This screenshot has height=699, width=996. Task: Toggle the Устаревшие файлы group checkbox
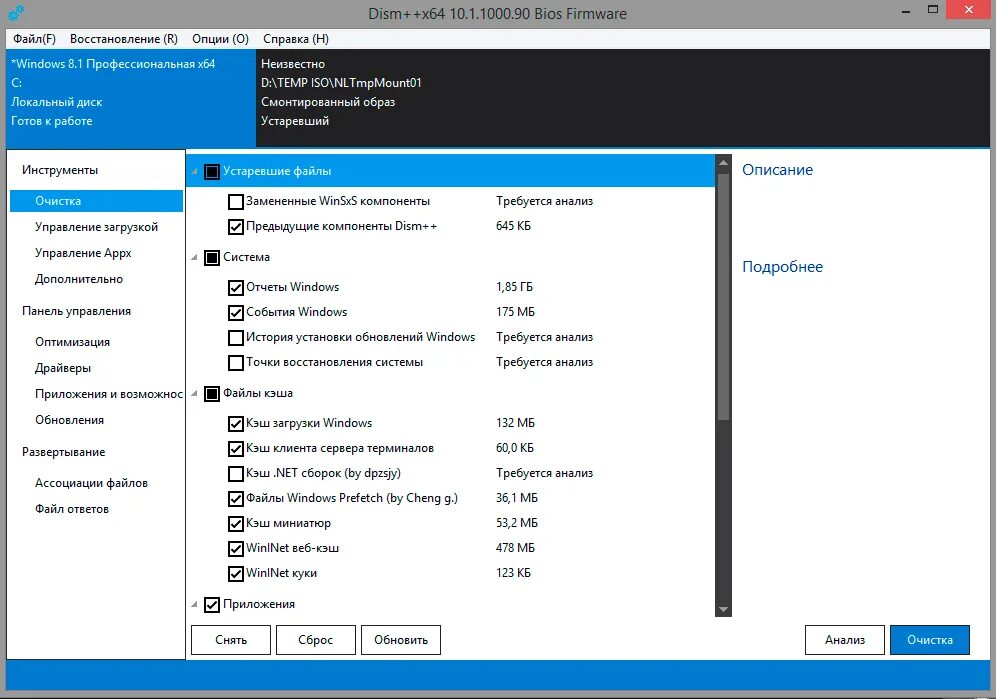212,172
